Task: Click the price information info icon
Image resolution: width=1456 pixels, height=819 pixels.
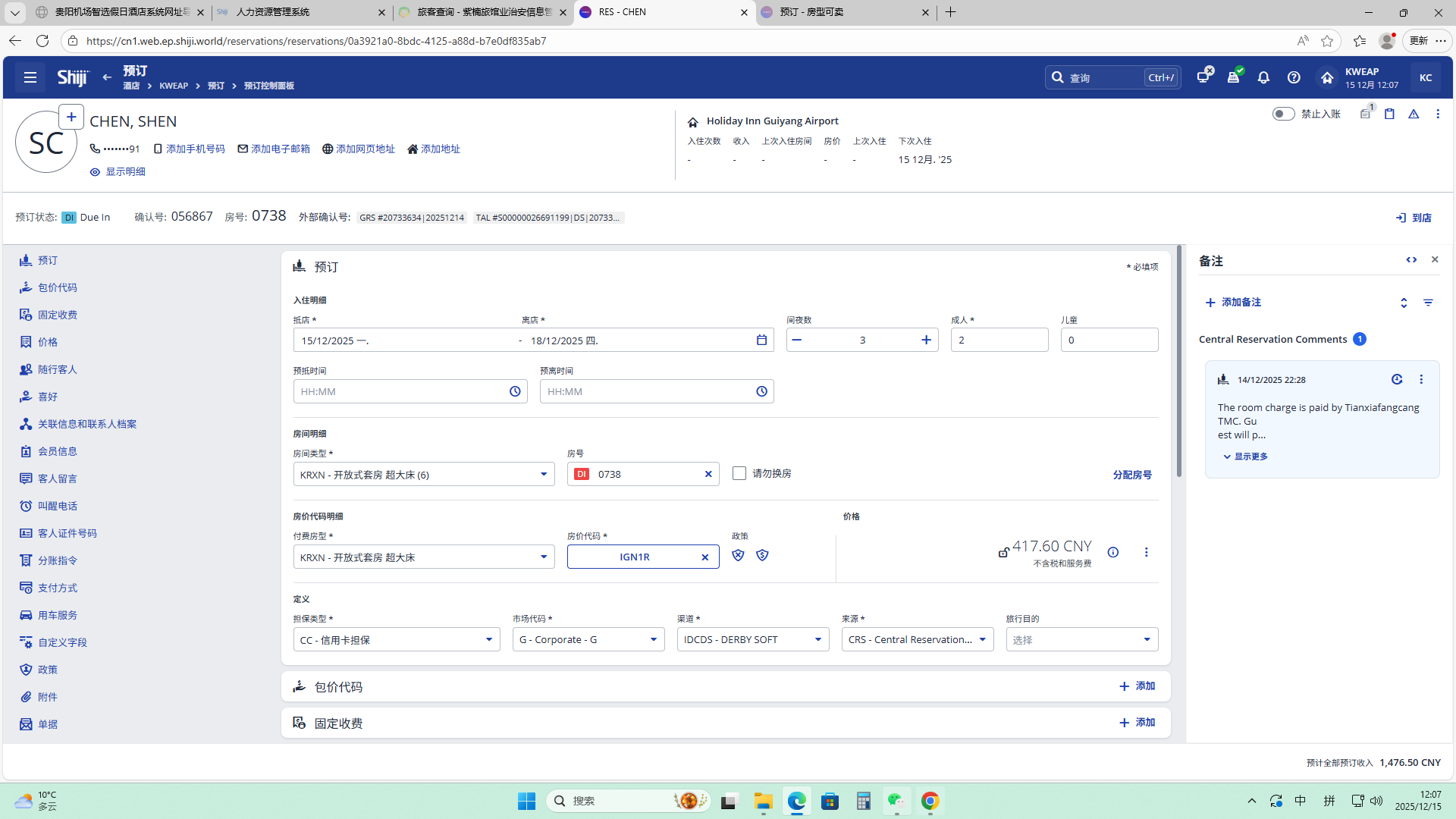Action: click(1112, 552)
